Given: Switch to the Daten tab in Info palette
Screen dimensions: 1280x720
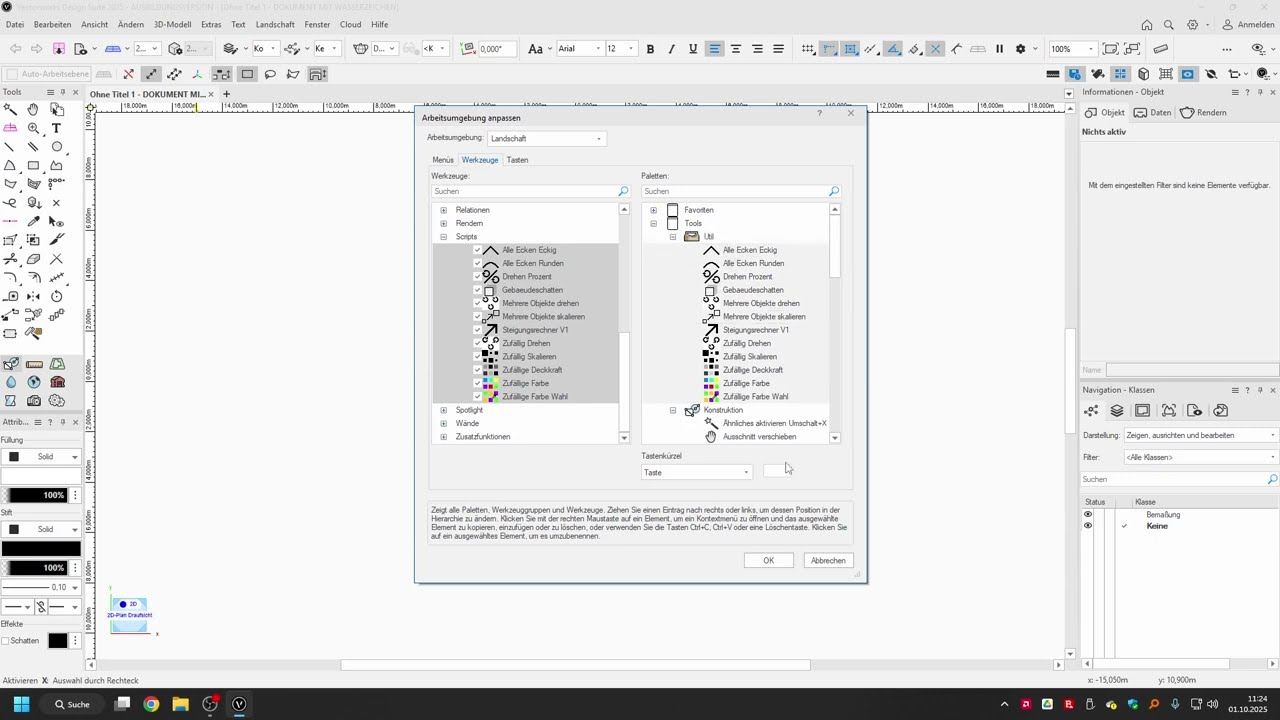Looking at the screenshot, I should pos(1152,112).
